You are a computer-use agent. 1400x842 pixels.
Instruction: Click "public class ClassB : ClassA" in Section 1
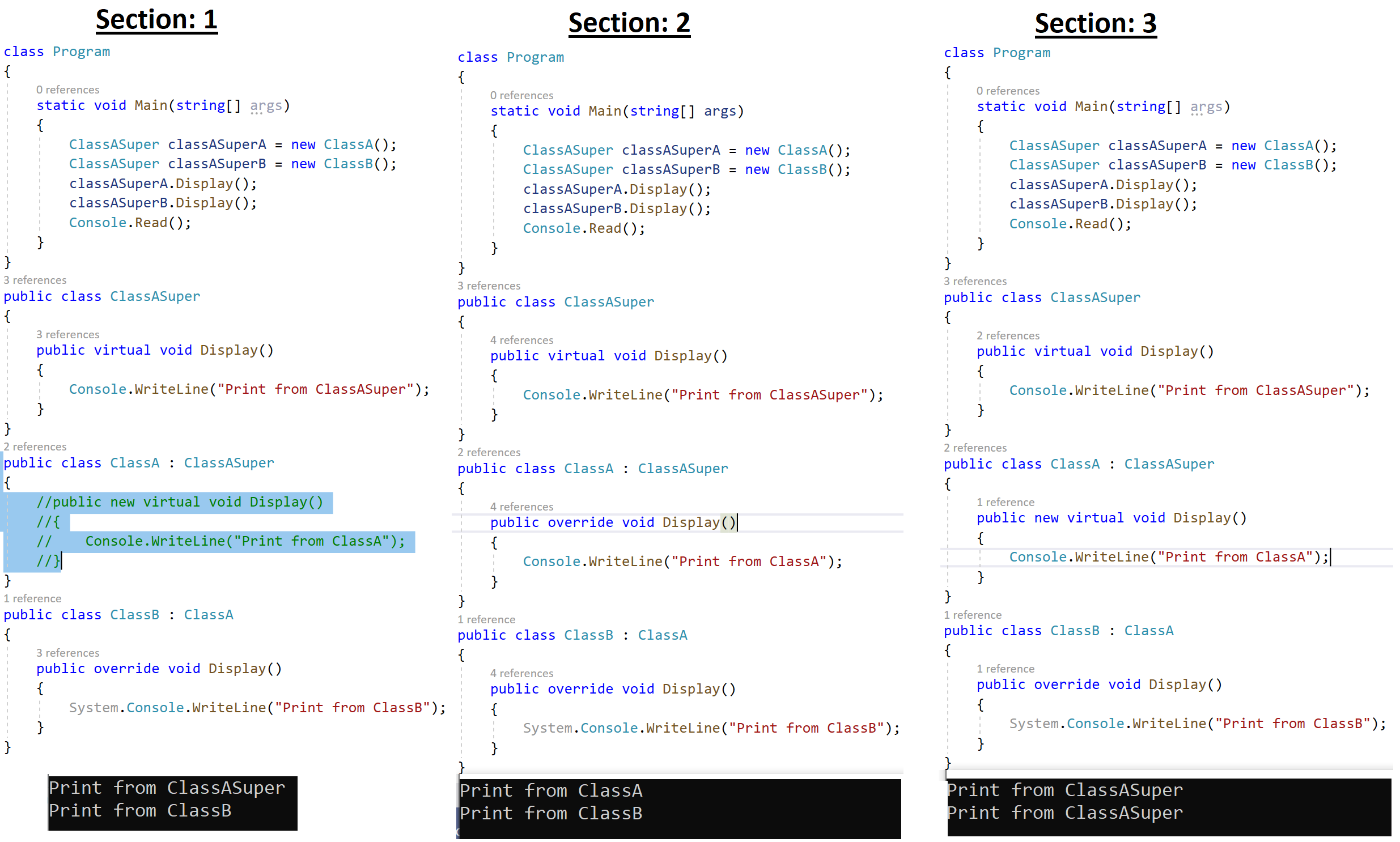point(118,614)
